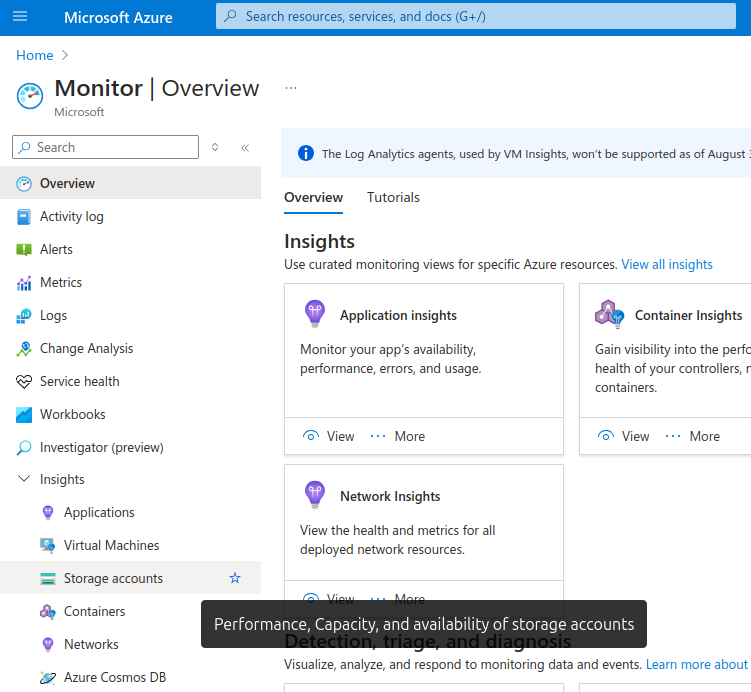This screenshot has height=692, width=751.
Task: Favorite Storage accounts with the star
Action: [235, 578]
